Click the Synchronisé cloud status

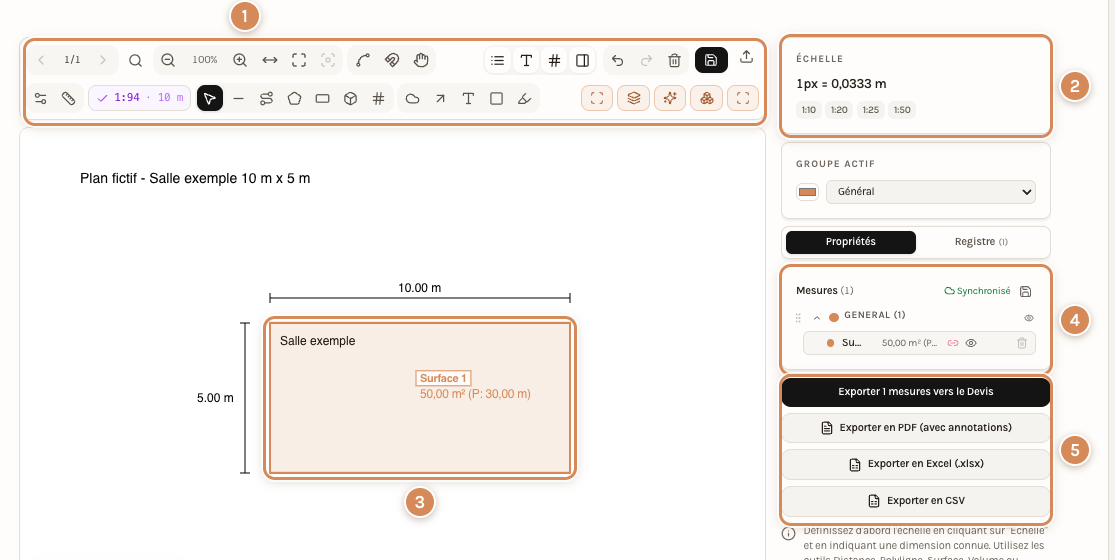[976, 291]
